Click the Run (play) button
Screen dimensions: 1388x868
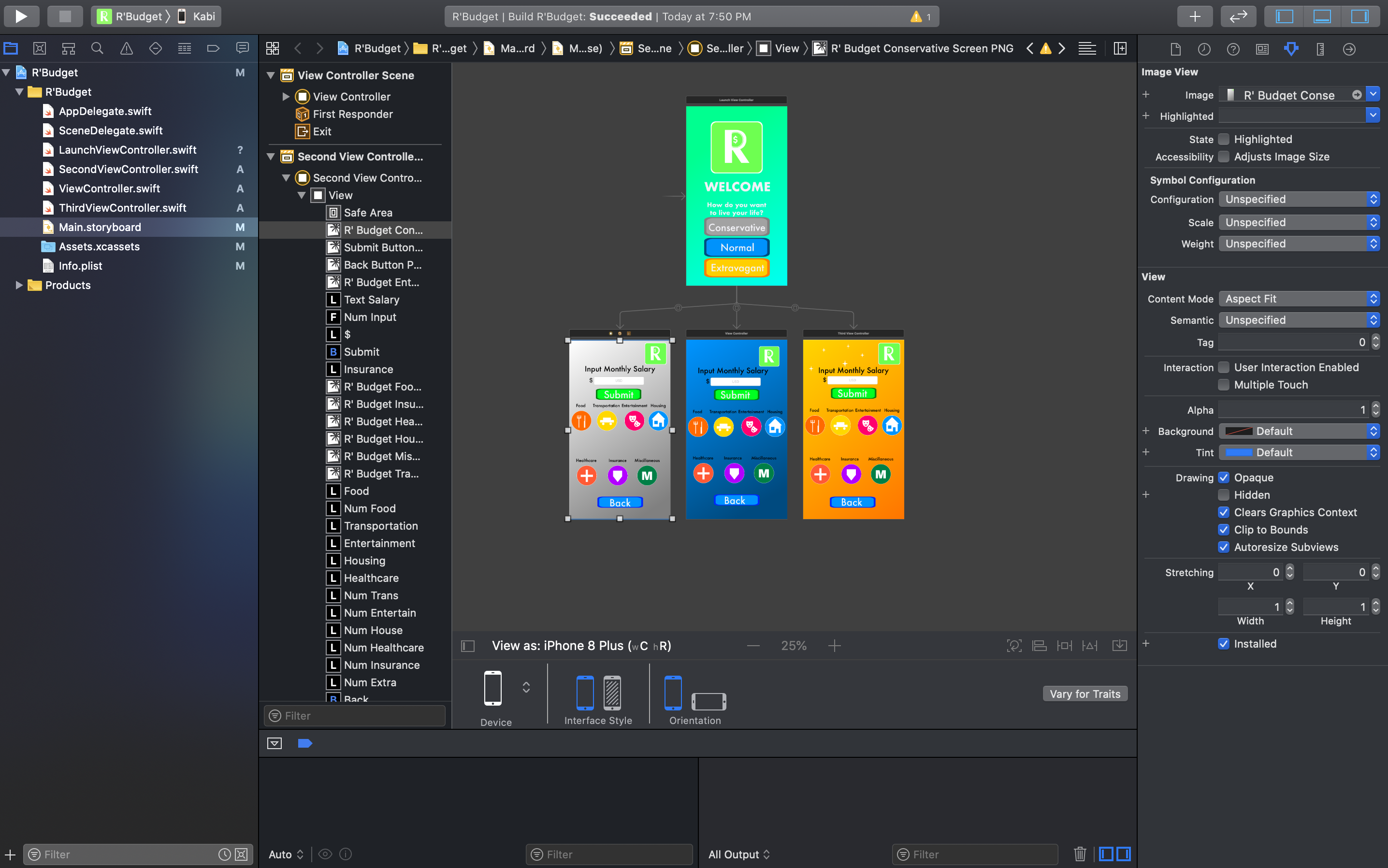[x=21, y=16]
